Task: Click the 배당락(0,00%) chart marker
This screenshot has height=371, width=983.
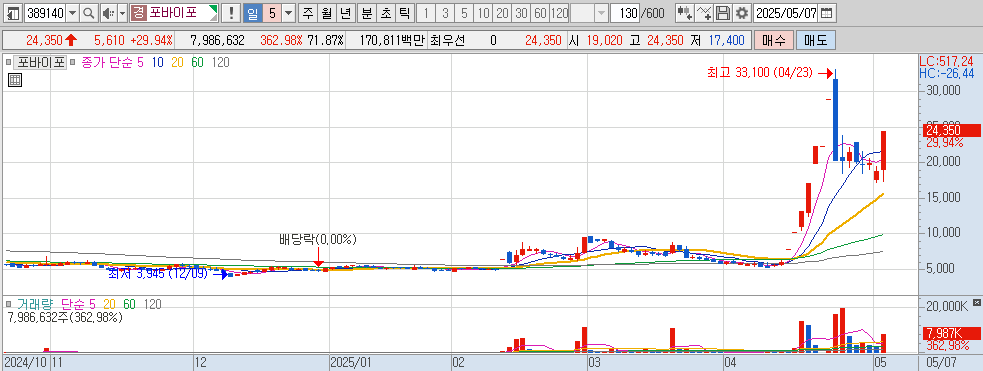Action: pos(318,239)
